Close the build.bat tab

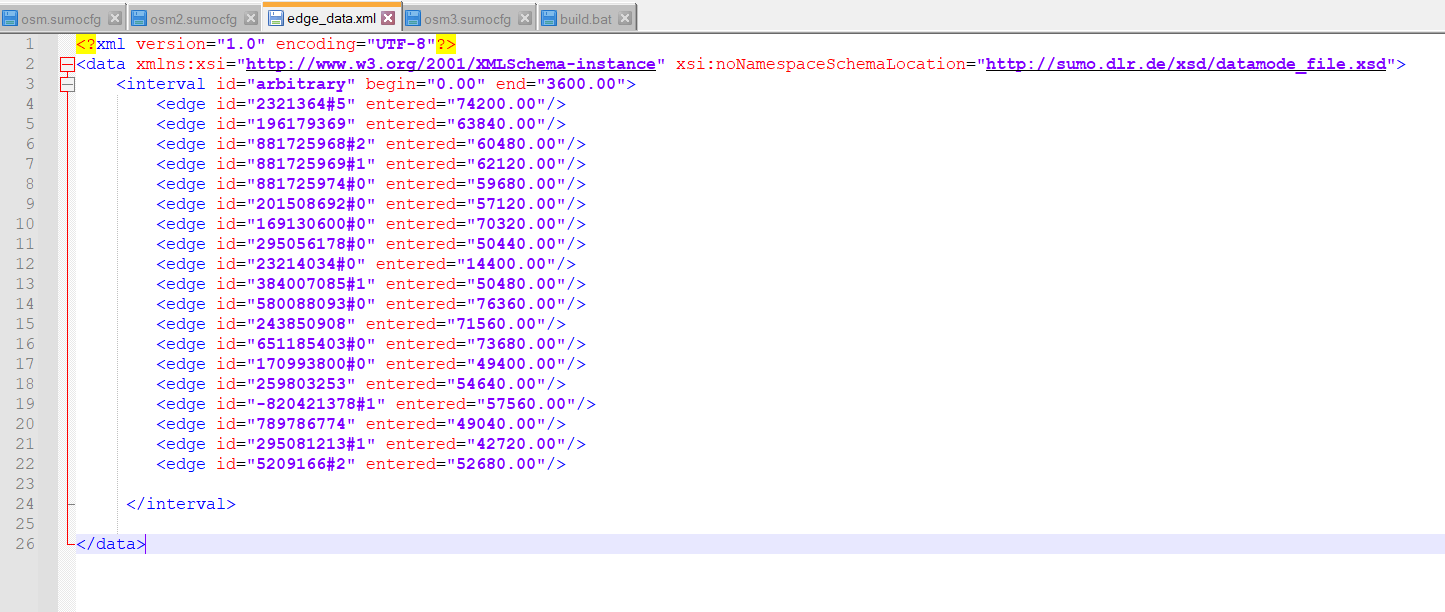click(625, 19)
